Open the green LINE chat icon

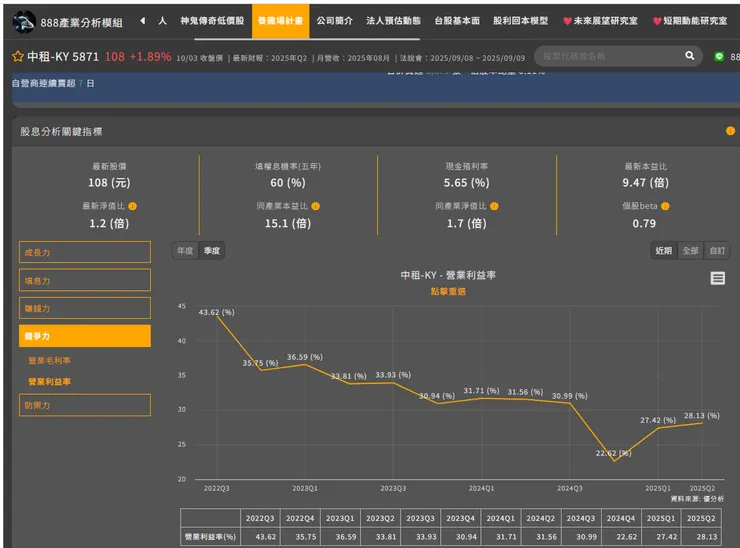pos(719,57)
